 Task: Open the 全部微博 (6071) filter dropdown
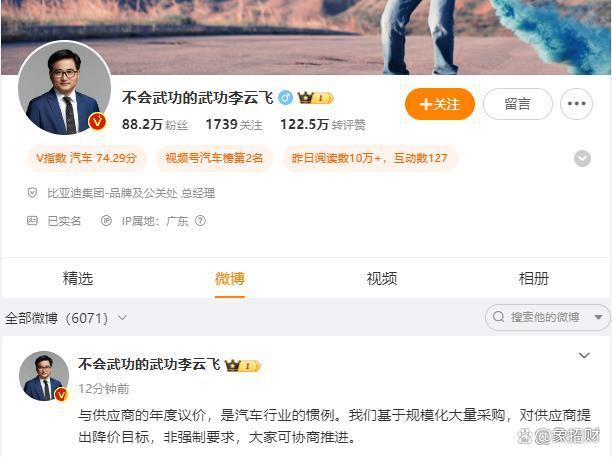[x=66, y=318]
